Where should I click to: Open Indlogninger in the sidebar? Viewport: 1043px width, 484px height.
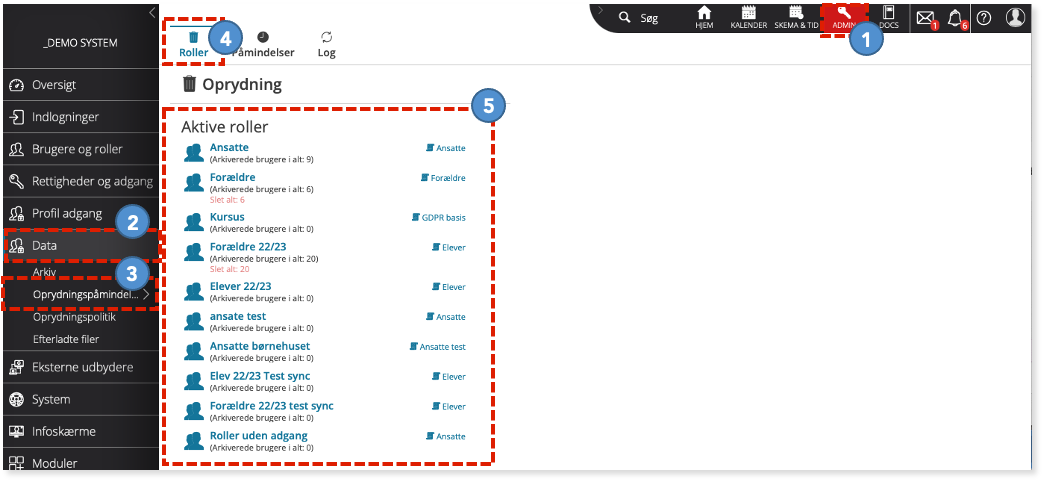[x=81, y=117]
